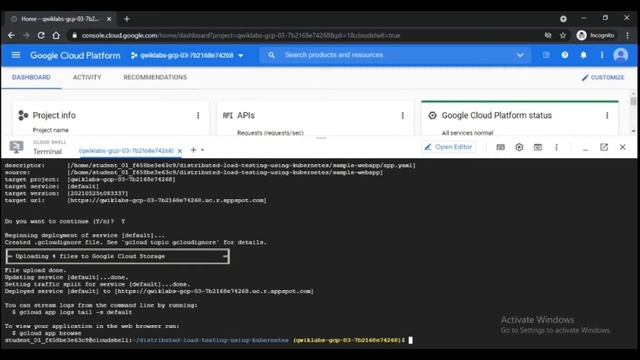This screenshot has height=360, width=640.
Task: Click the Google Cloud Platform logo text
Action: 75,56
